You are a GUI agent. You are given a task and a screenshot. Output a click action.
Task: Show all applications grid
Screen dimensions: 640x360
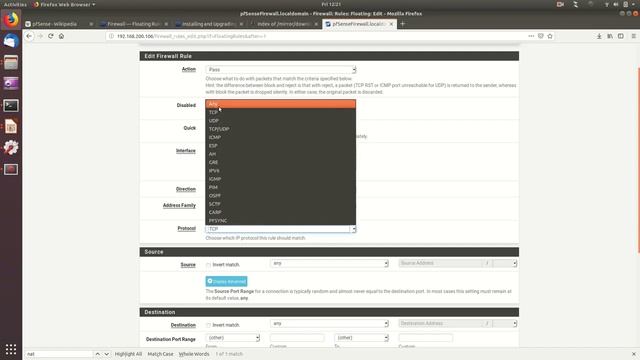pyautogui.click(x=11, y=349)
